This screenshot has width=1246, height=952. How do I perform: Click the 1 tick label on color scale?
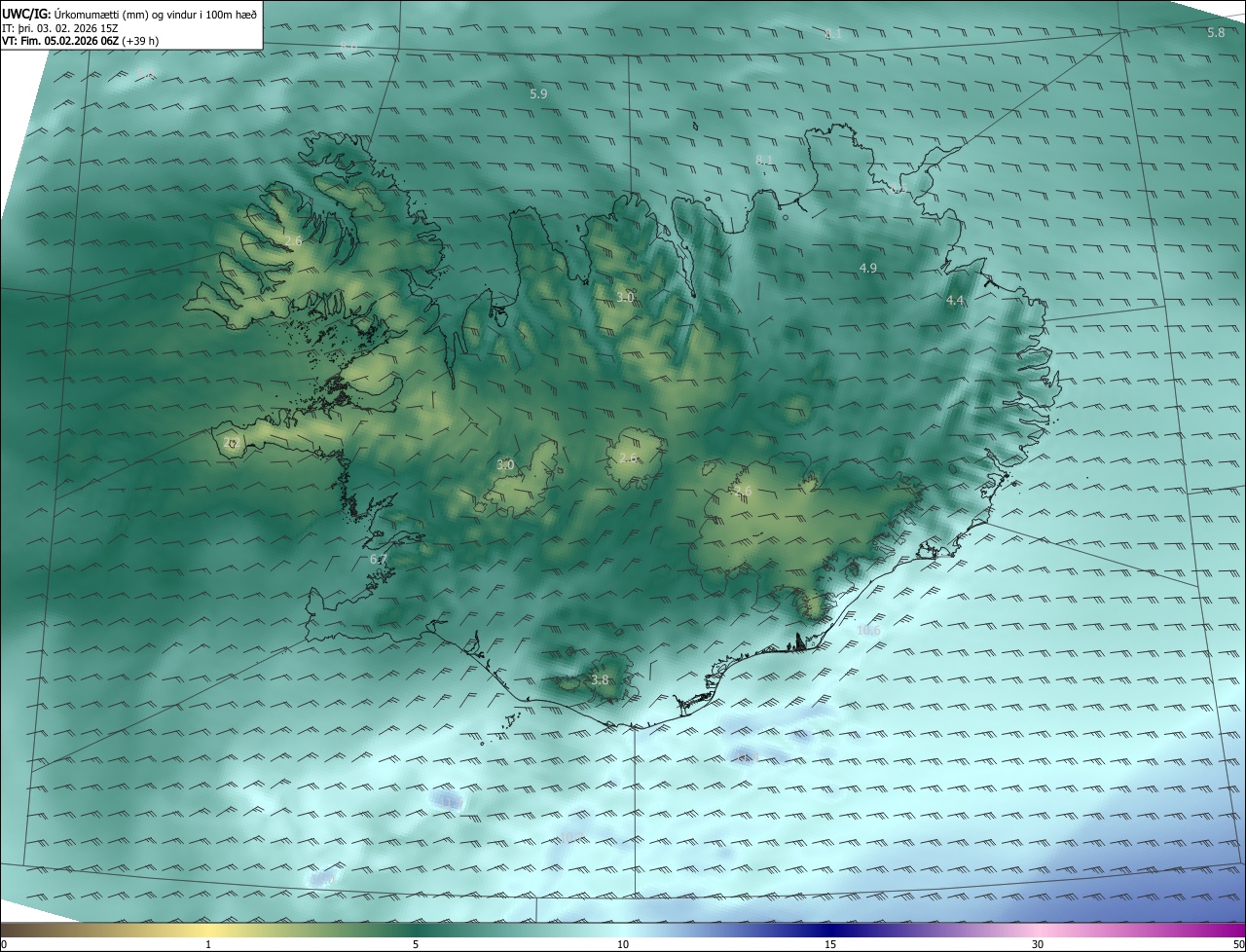(209, 944)
